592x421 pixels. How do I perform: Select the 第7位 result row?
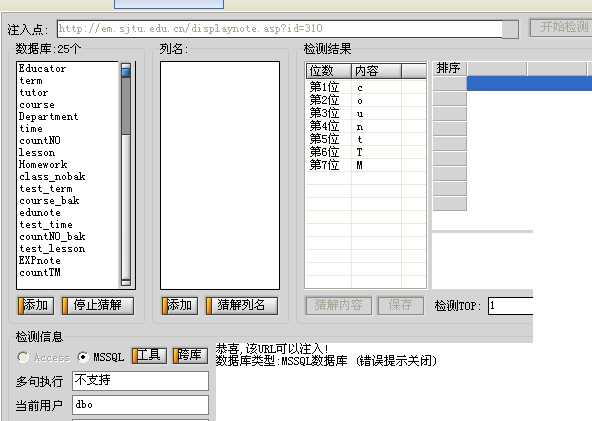(x=365, y=165)
